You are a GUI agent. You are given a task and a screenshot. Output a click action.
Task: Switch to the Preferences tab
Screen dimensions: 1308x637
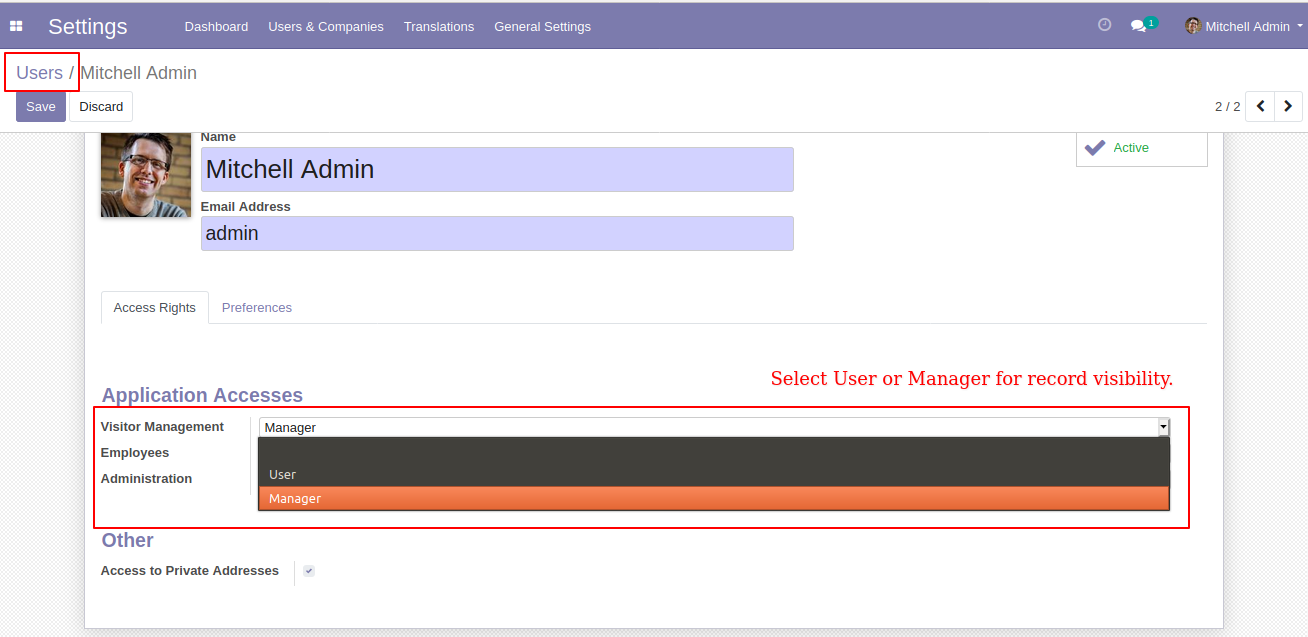pyautogui.click(x=257, y=308)
